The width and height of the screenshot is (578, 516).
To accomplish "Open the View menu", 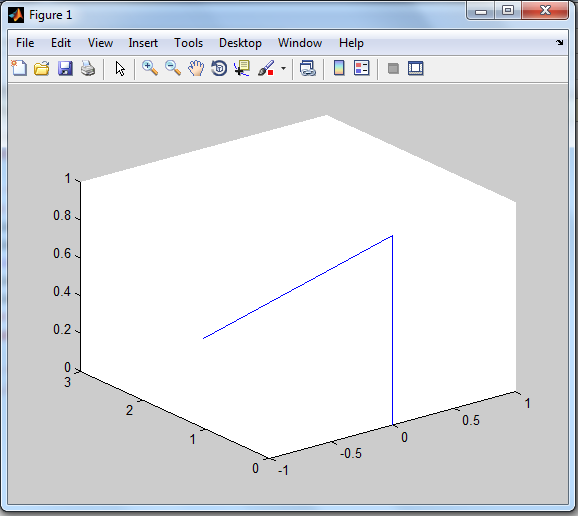I will click(x=100, y=43).
